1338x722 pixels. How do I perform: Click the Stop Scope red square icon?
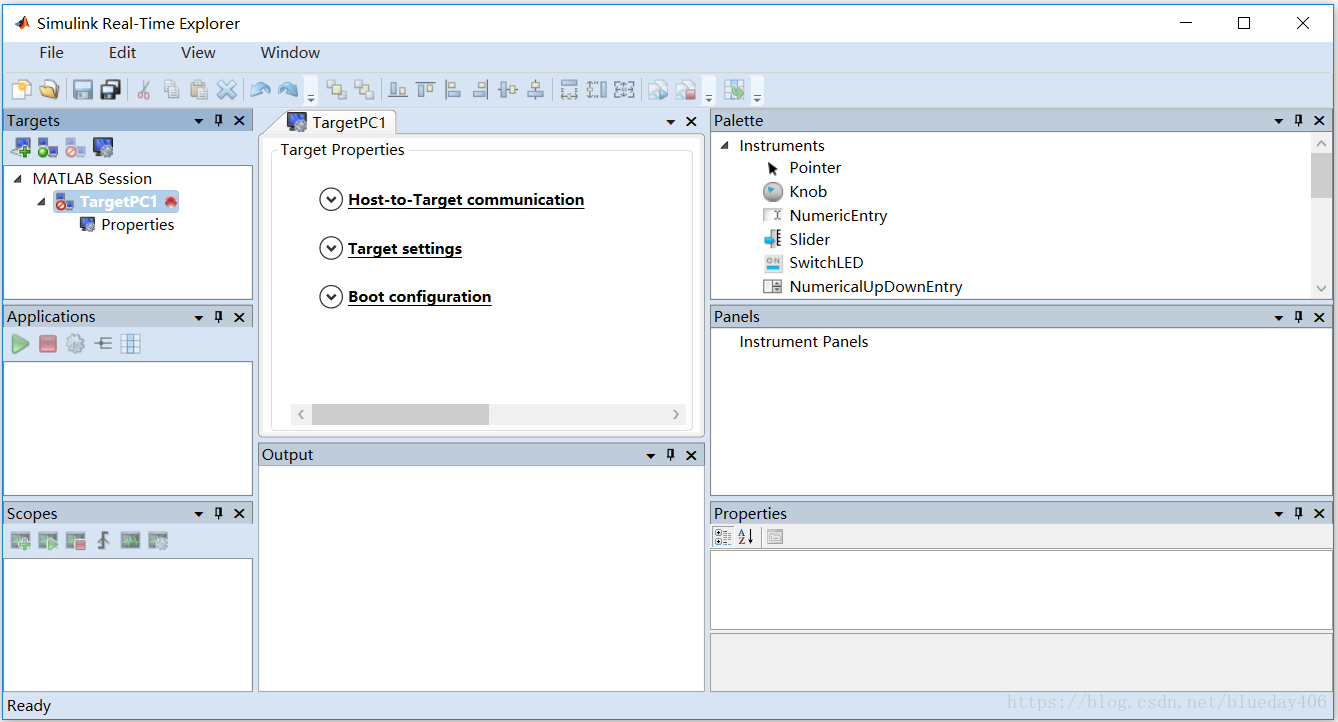click(76, 541)
